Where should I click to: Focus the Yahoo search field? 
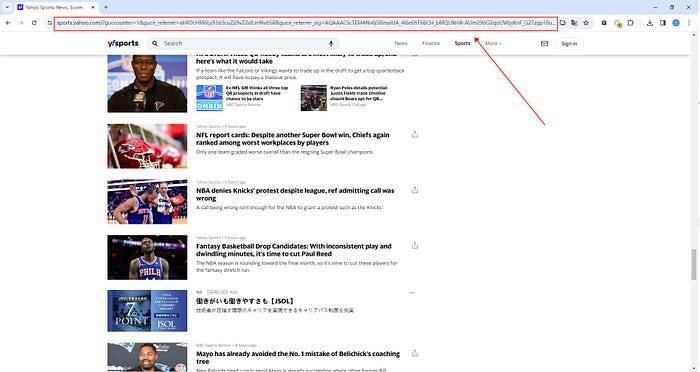tap(243, 43)
